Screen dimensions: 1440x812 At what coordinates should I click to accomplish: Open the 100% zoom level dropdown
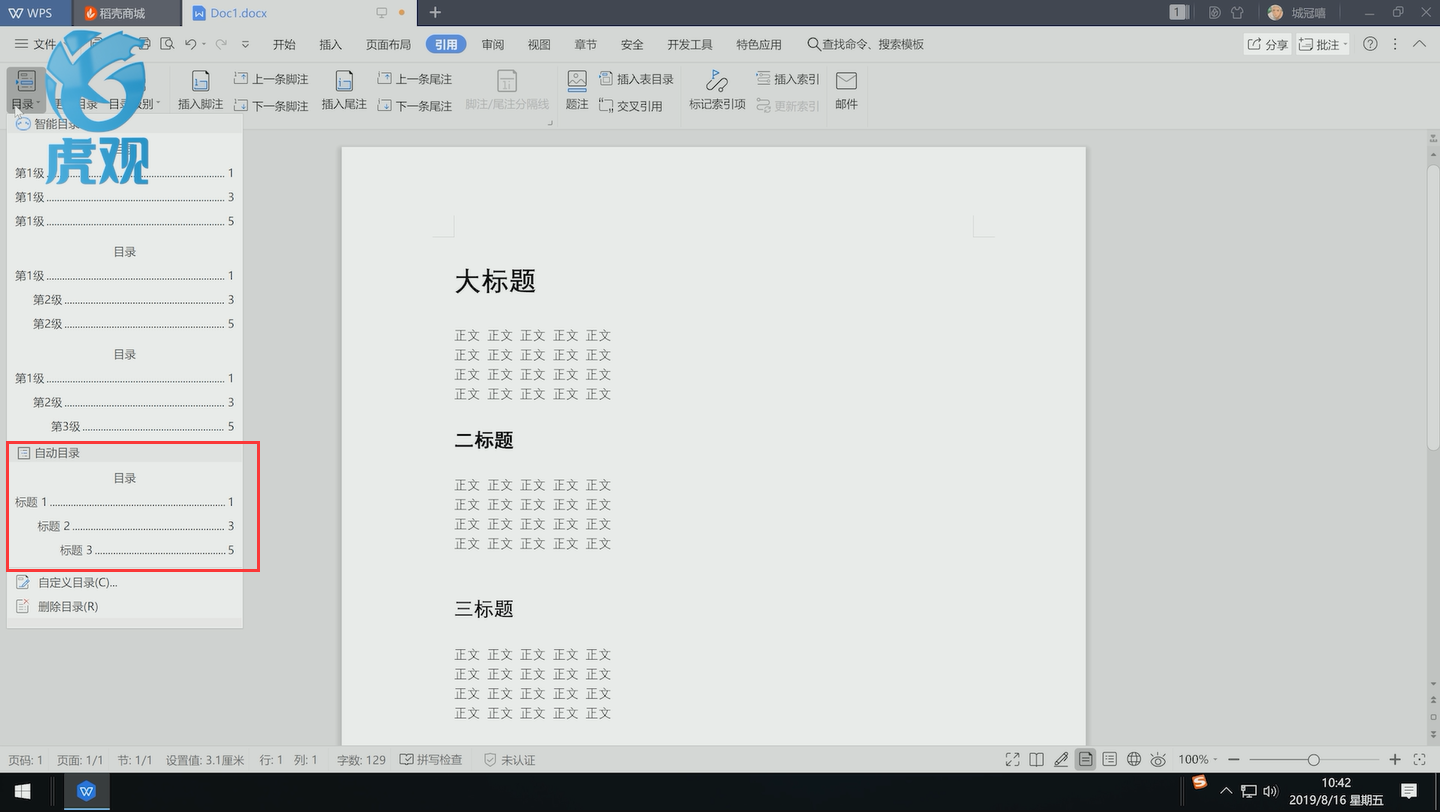tap(1197, 760)
